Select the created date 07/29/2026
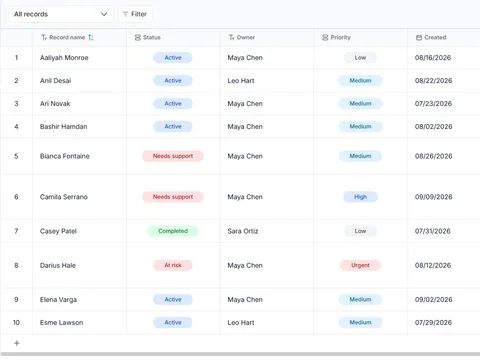Image resolution: width=480 pixels, height=360 pixels. pyautogui.click(x=433, y=323)
